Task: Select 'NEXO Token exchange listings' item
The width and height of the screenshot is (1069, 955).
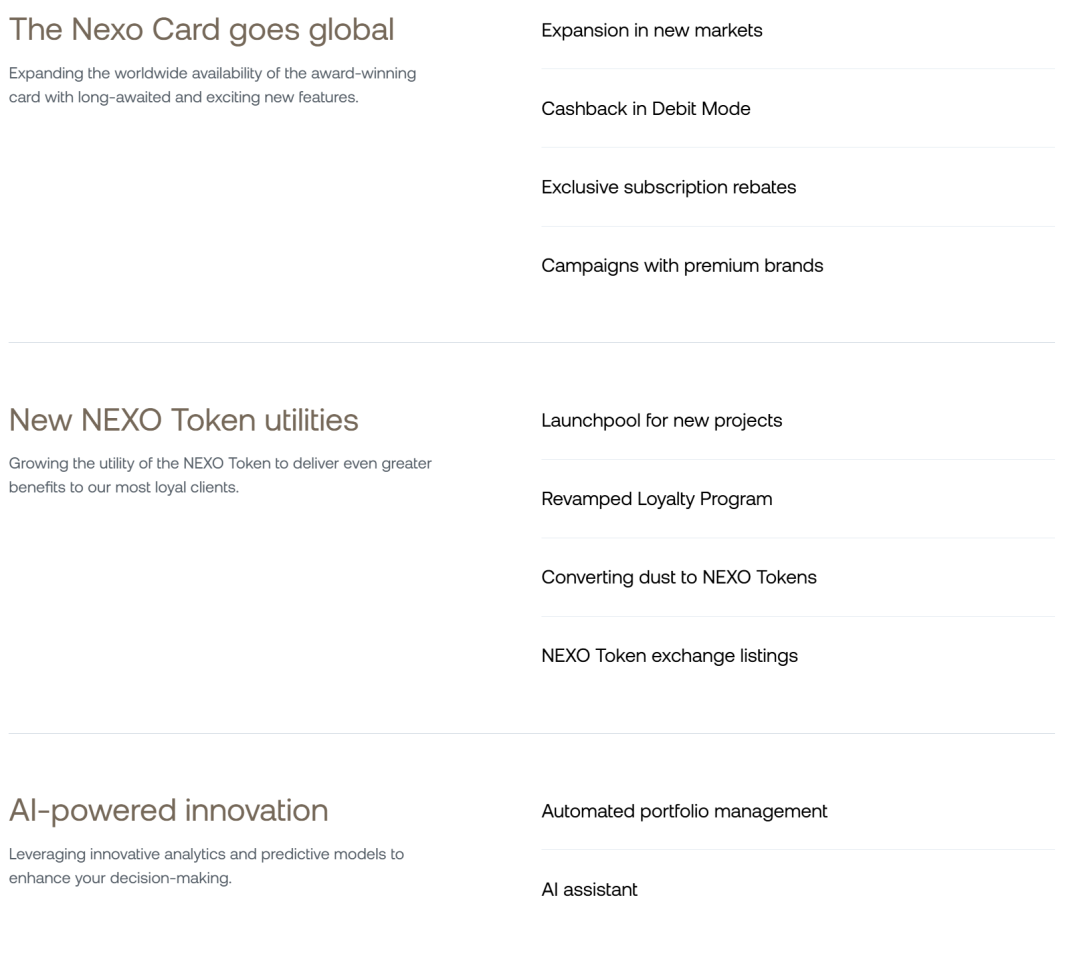Action: (x=669, y=656)
